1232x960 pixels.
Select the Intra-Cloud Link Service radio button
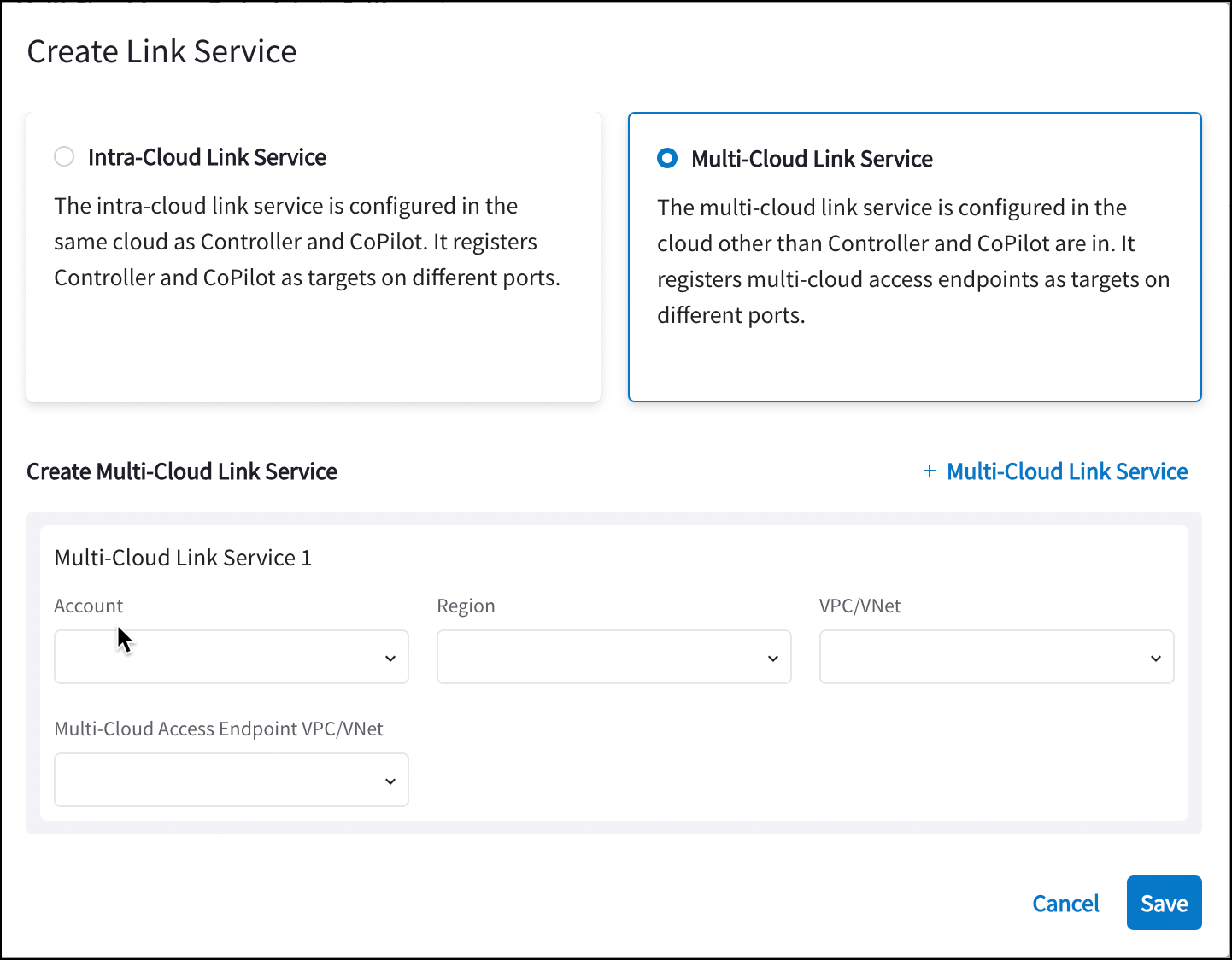coord(64,156)
